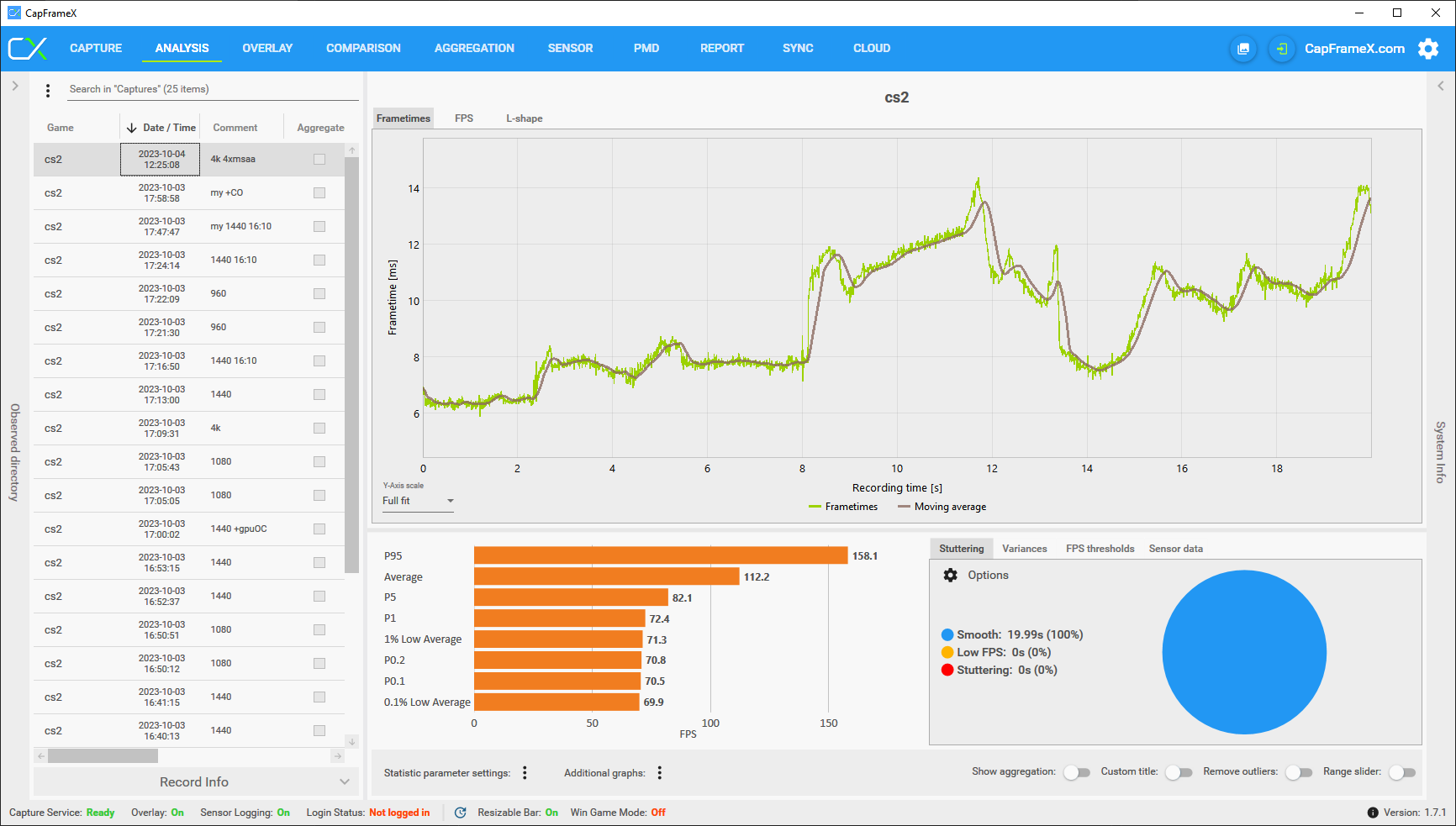
Task: Toggle the Show aggregation switch
Action: [1077, 772]
